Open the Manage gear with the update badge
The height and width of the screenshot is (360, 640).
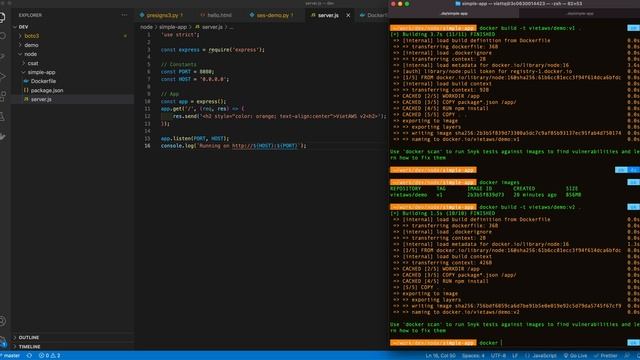coord(2,342)
